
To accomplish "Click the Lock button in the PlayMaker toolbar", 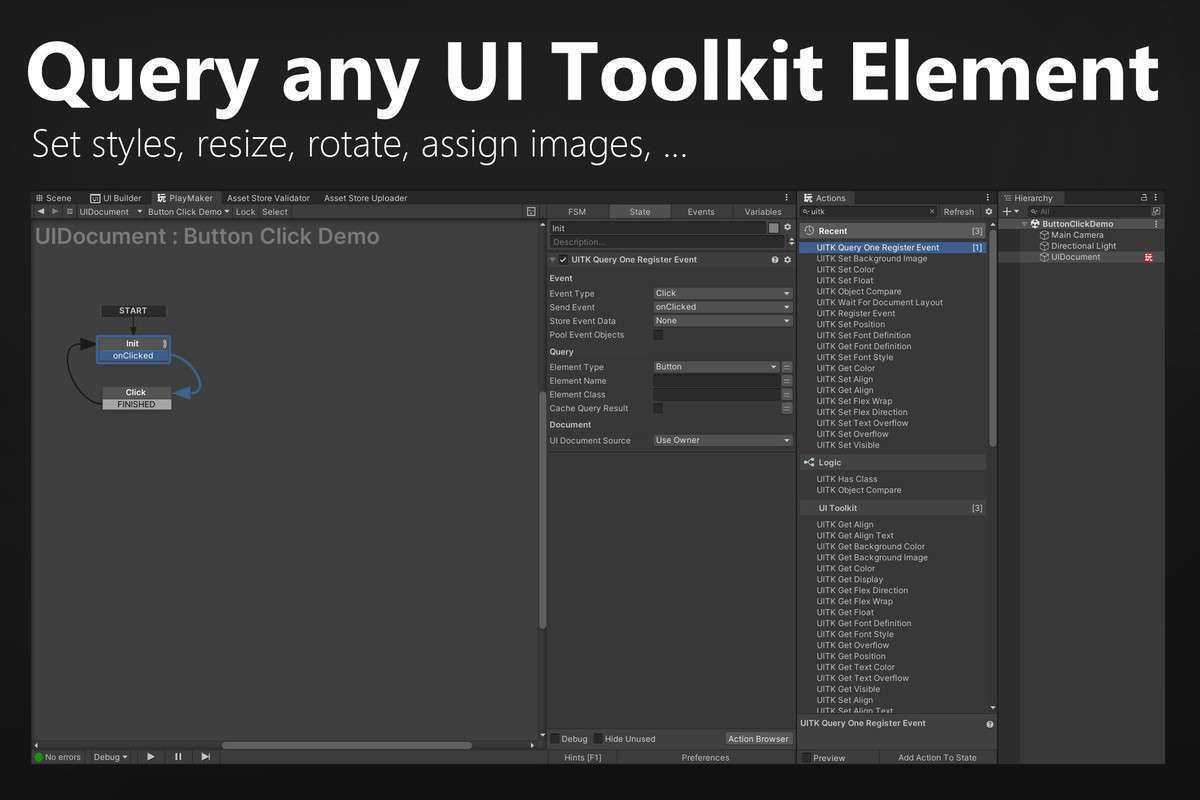I will (x=245, y=212).
